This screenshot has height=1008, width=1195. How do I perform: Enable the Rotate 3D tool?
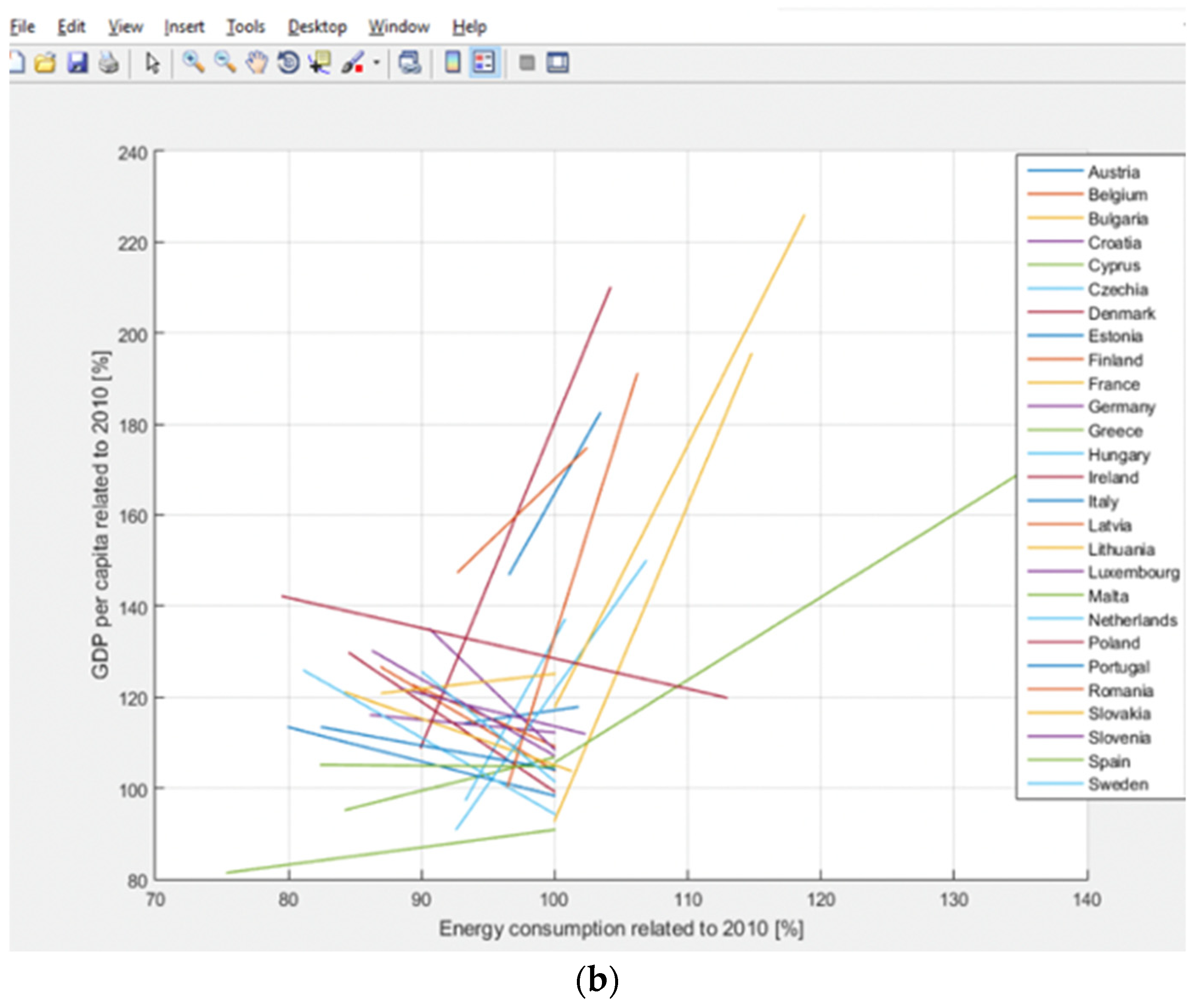pos(289,62)
